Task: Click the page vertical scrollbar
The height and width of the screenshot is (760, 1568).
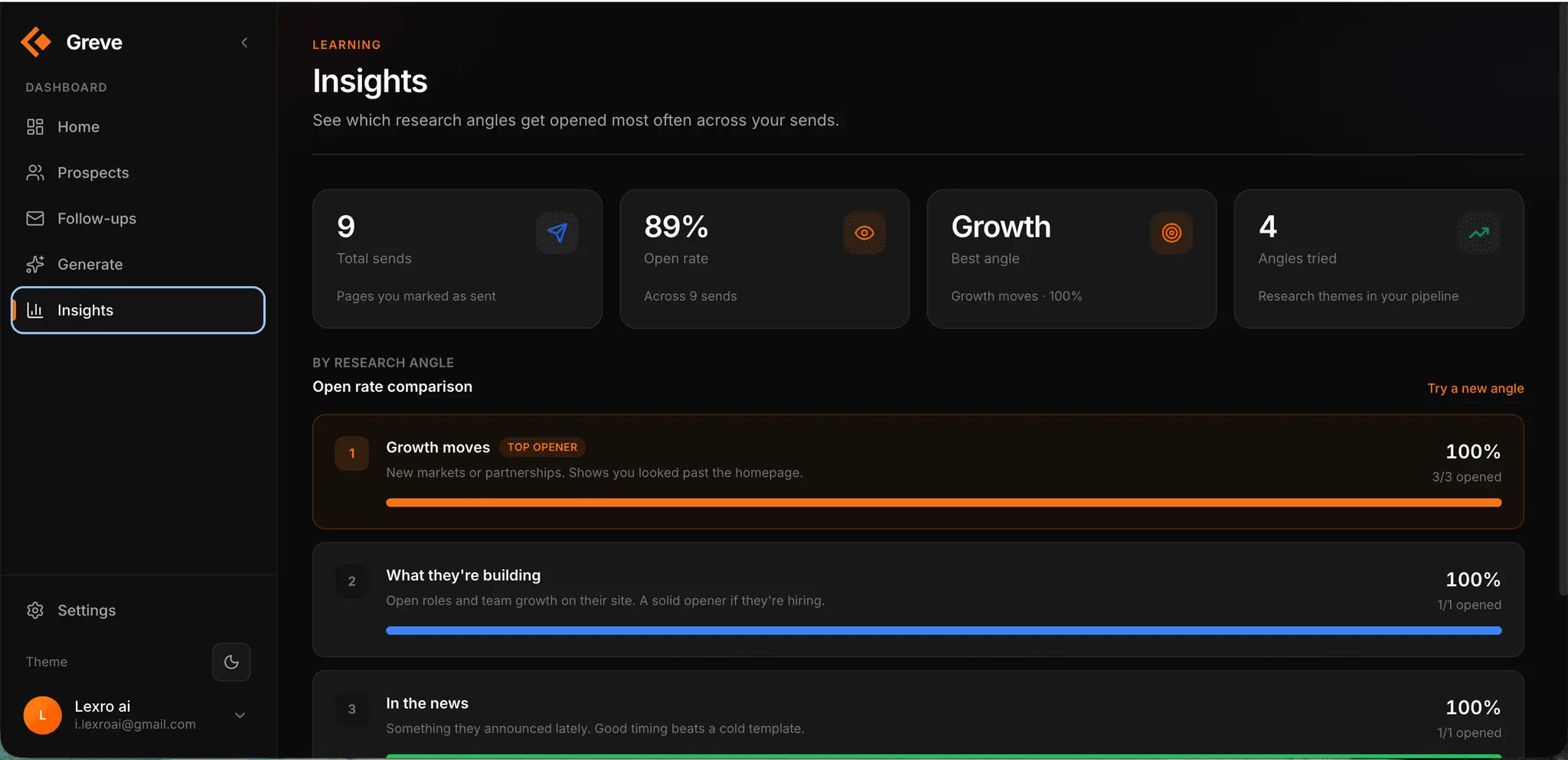Action: click(1563, 298)
